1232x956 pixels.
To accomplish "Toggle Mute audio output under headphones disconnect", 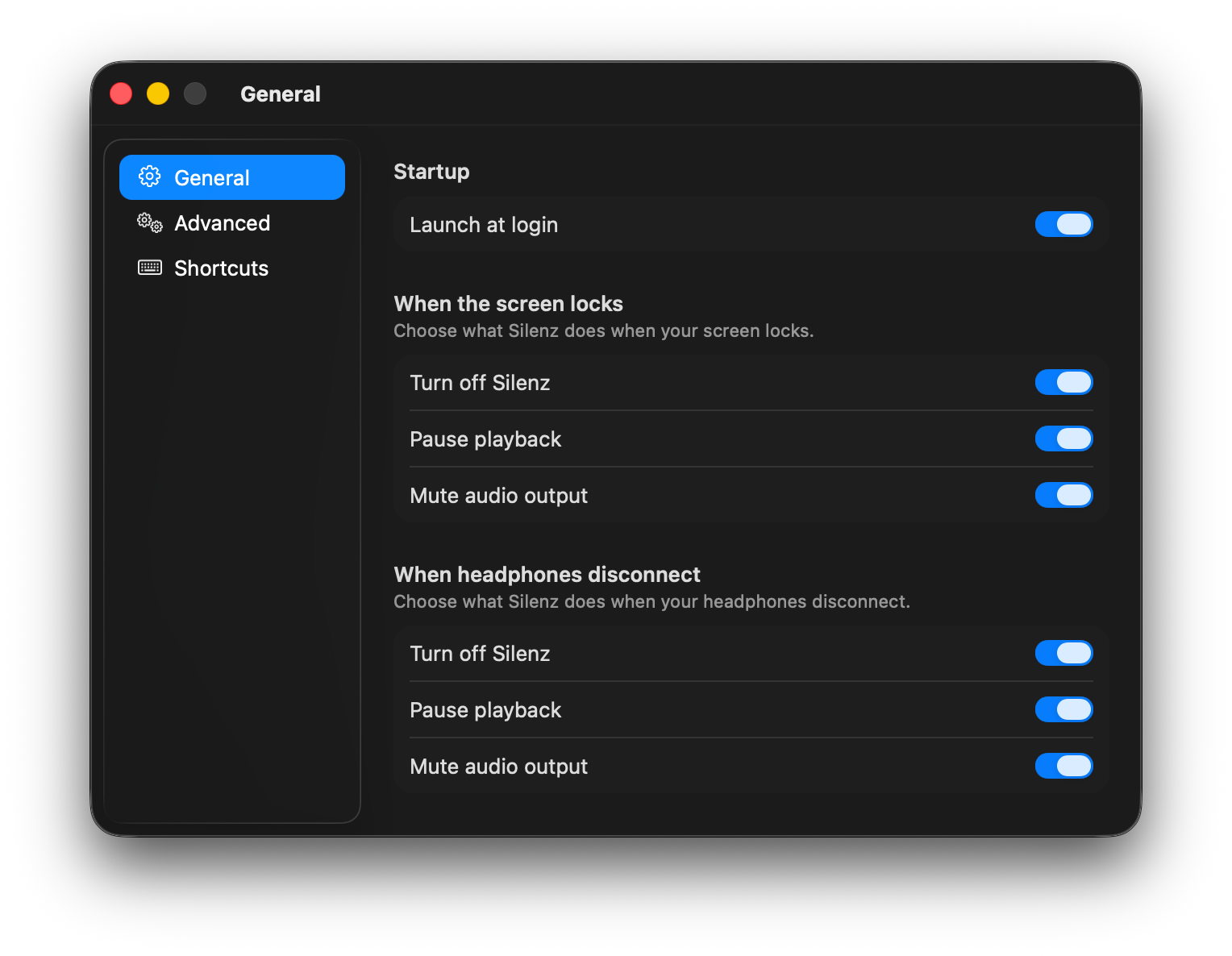I will (x=1064, y=766).
